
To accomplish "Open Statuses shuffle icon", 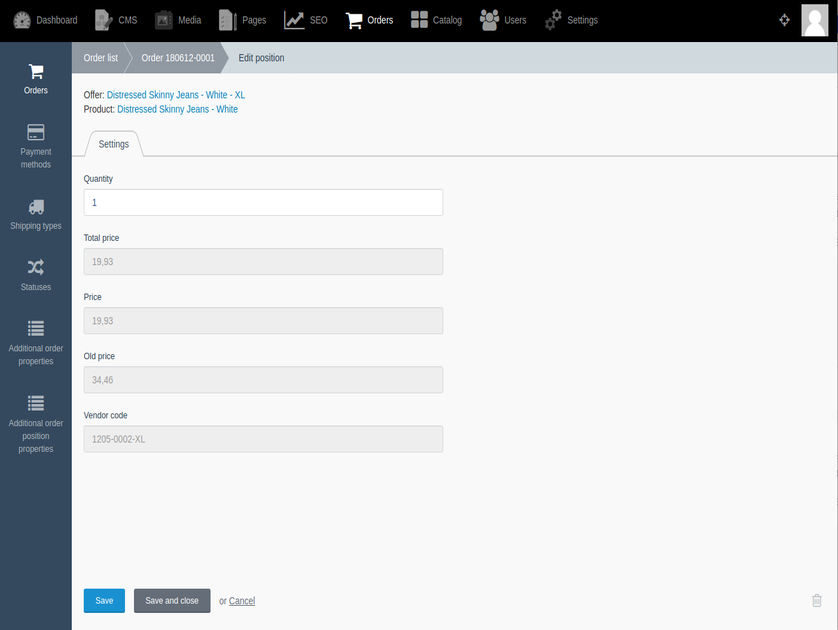I will 36,267.
